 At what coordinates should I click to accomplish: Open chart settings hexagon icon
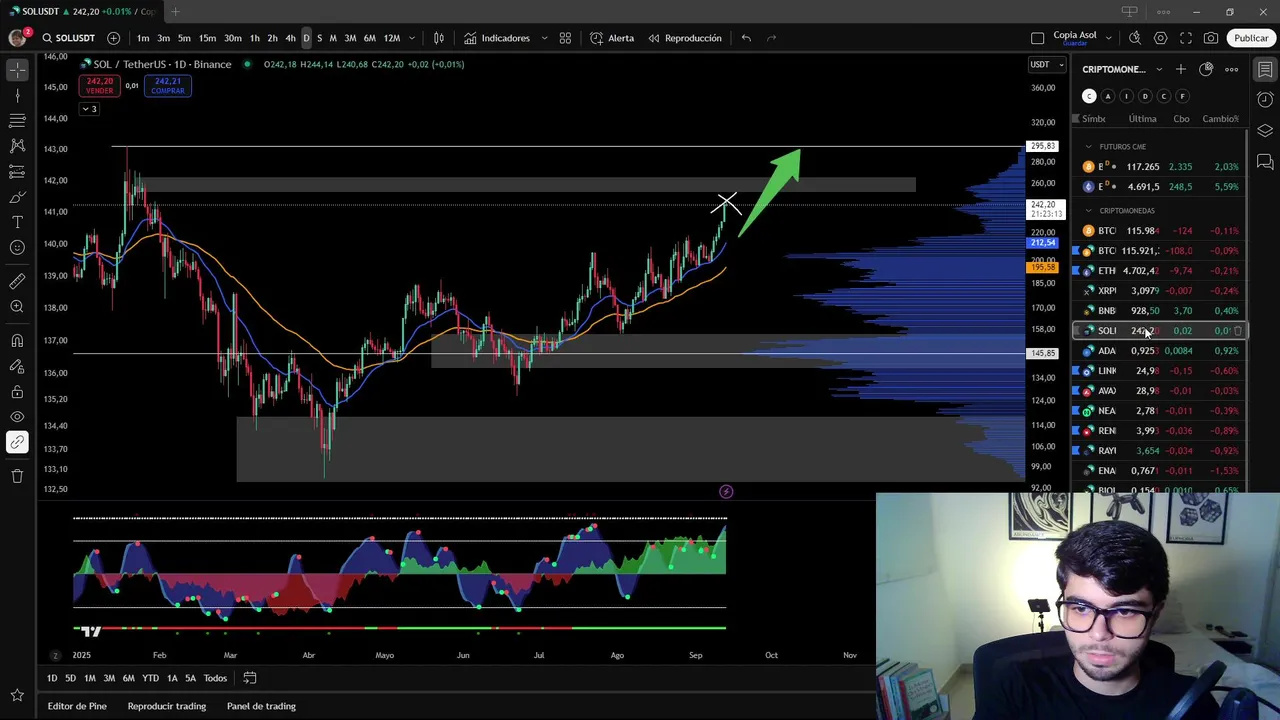tap(1160, 38)
